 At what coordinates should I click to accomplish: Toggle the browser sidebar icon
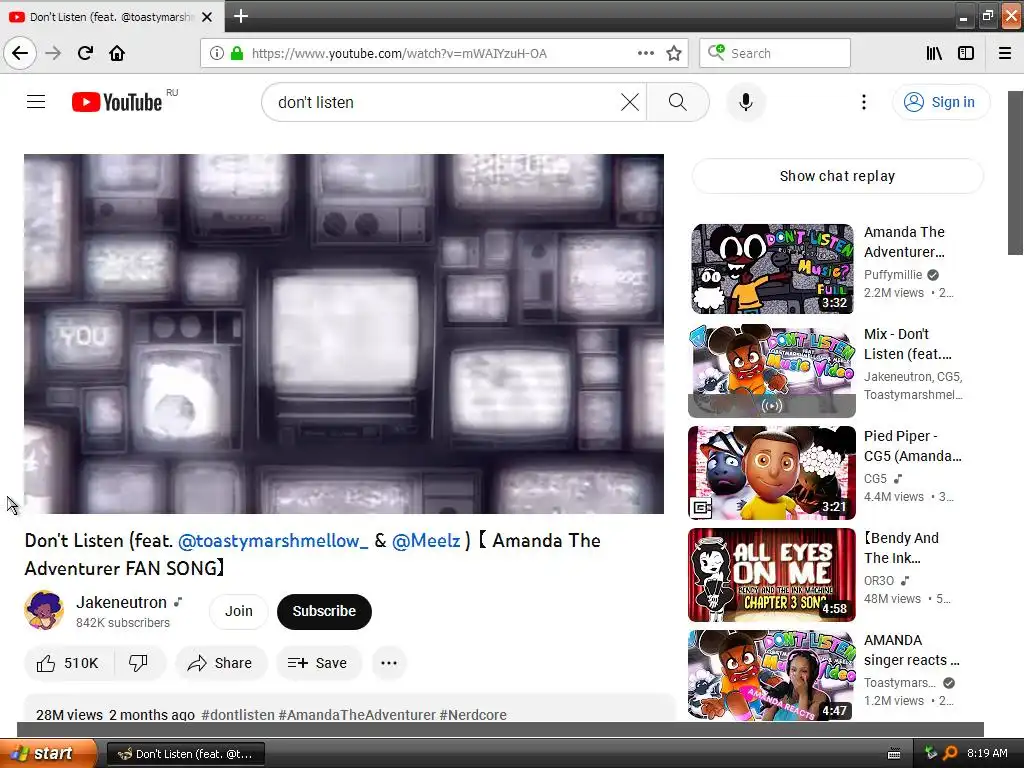(x=966, y=53)
